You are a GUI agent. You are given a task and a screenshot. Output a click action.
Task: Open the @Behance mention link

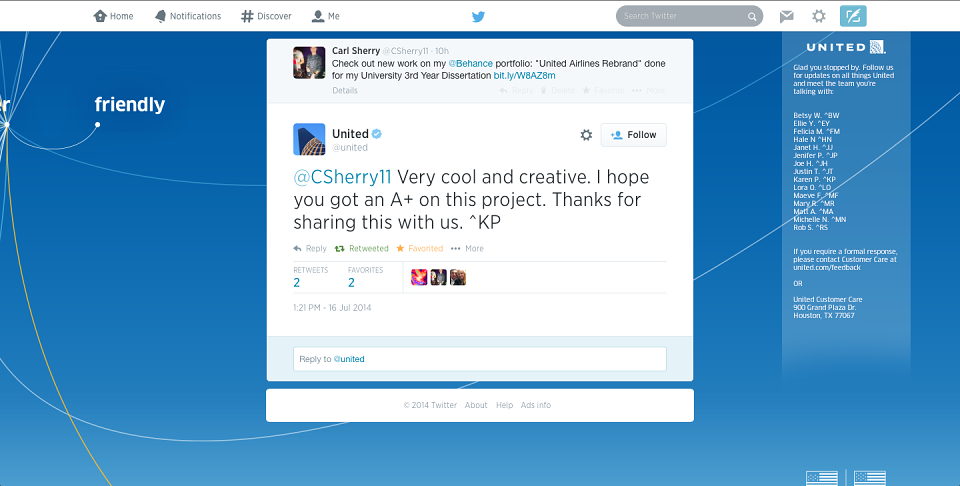470,64
